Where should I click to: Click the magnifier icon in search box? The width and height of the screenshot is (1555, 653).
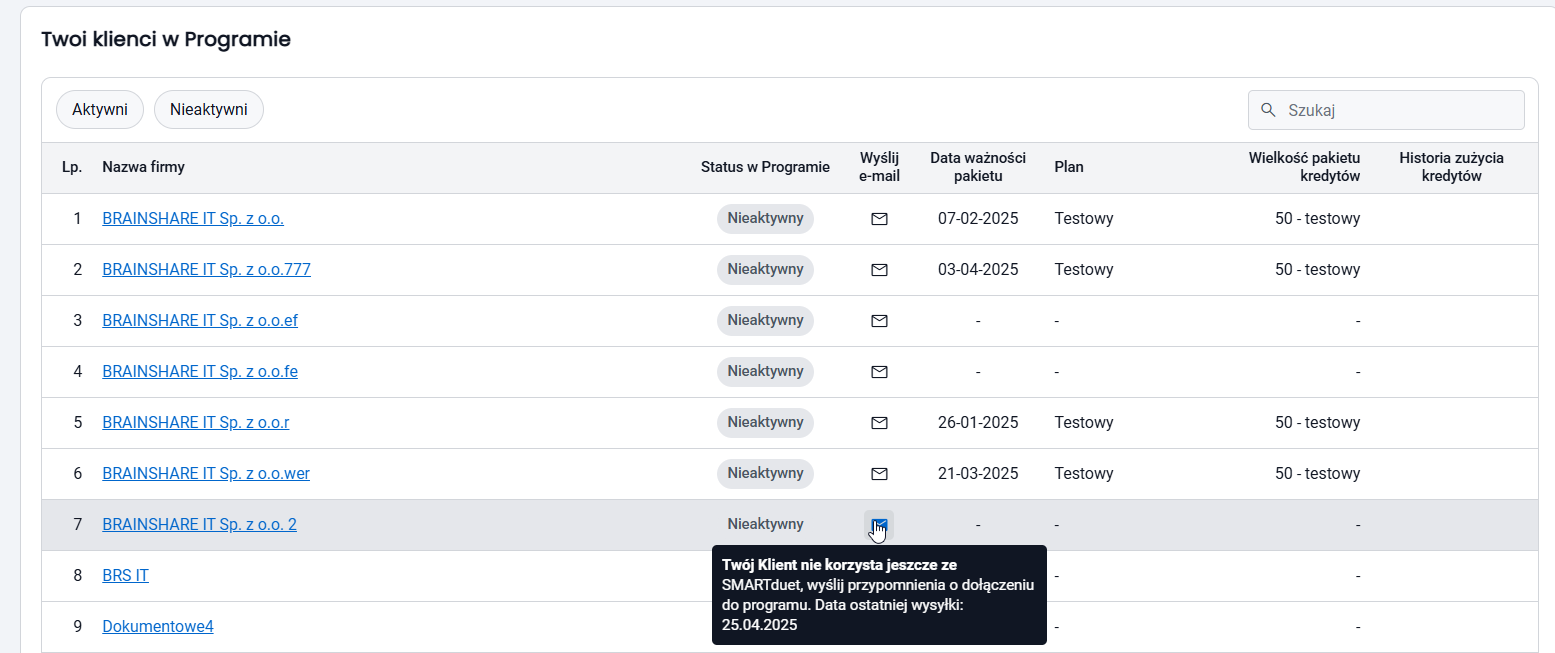click(1268, 110)
